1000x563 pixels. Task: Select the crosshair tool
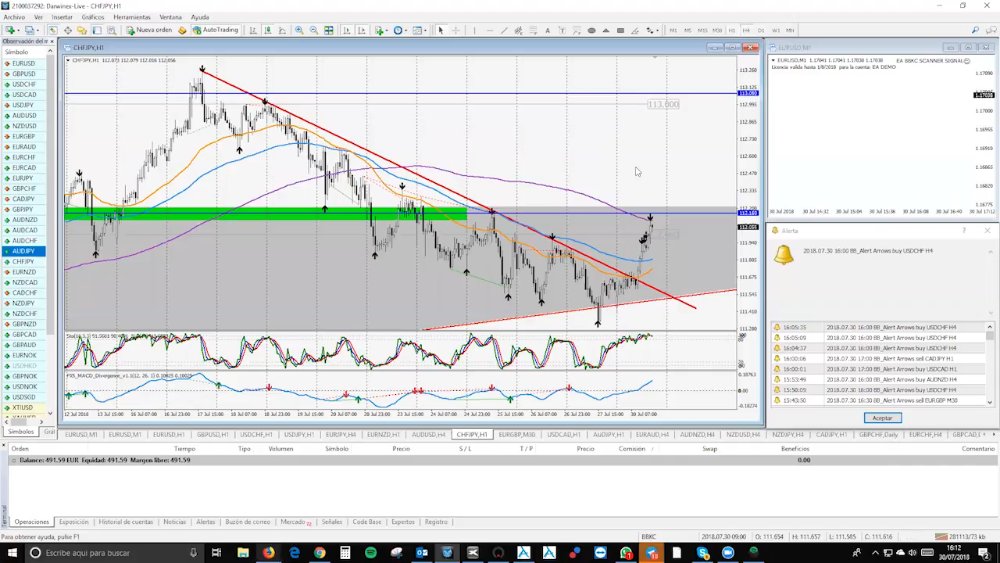pos(456,30)
